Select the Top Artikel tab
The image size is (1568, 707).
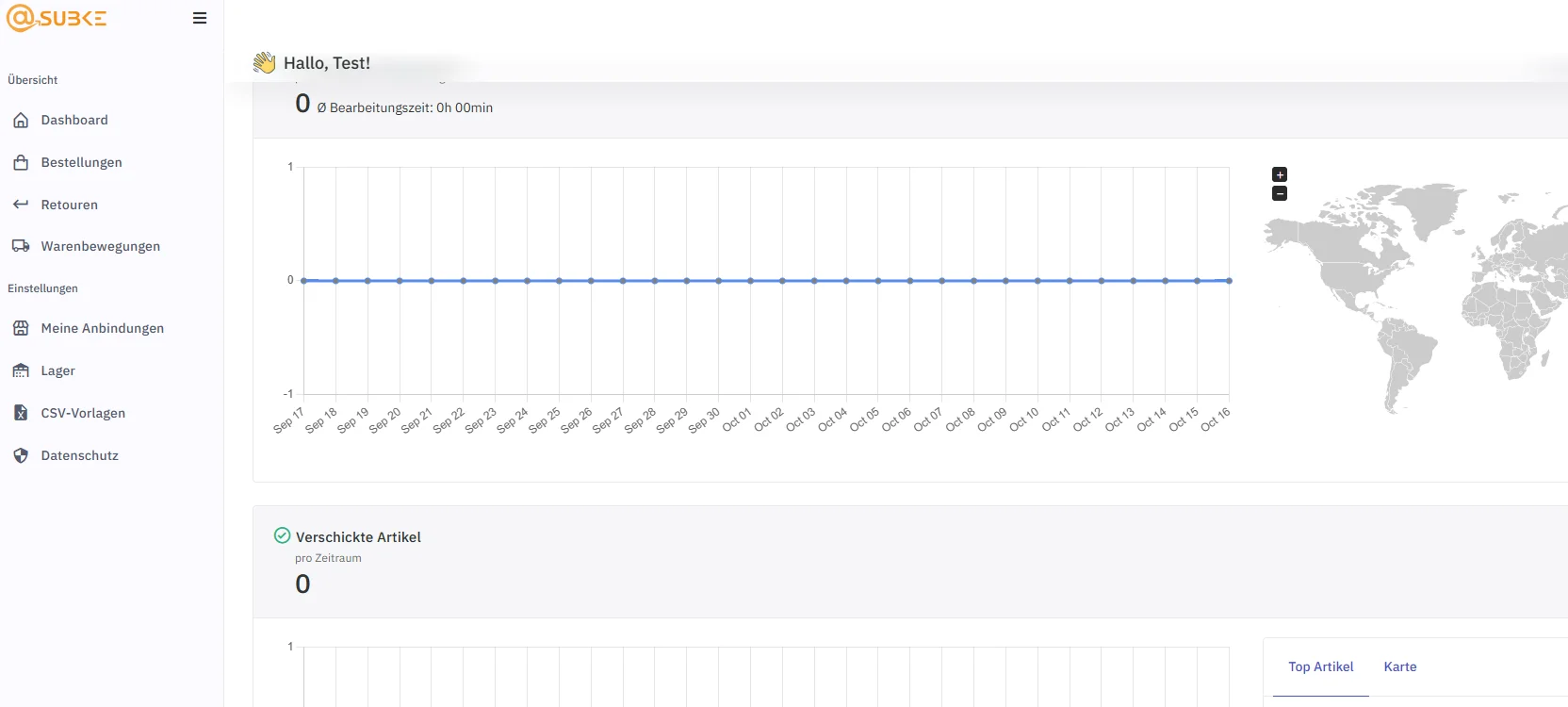click(x=1320, y=666)
